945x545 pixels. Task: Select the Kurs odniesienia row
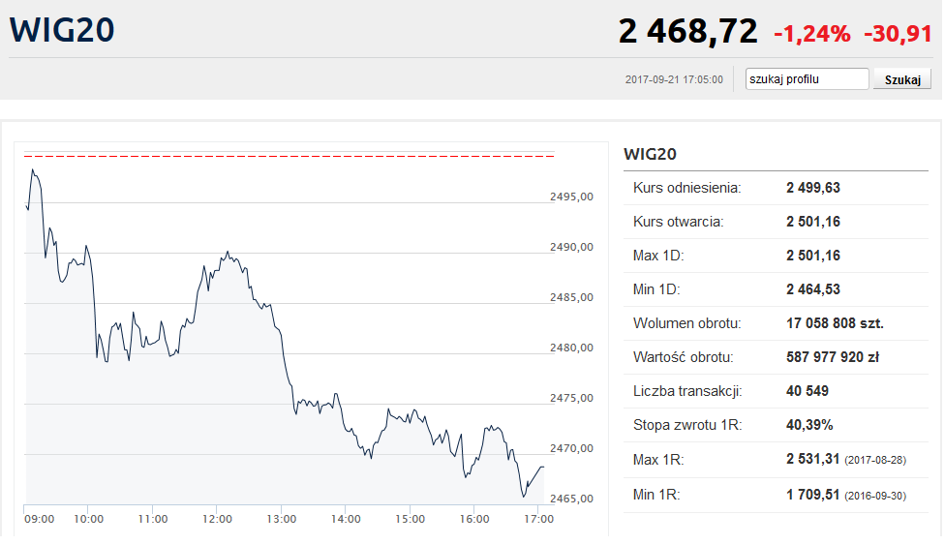(776, 187)
